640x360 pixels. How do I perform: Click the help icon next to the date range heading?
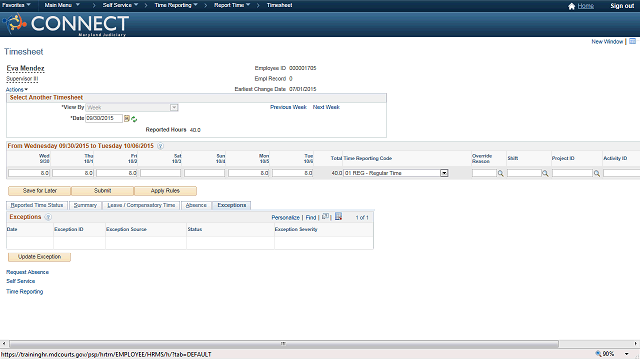coord(160,146)
